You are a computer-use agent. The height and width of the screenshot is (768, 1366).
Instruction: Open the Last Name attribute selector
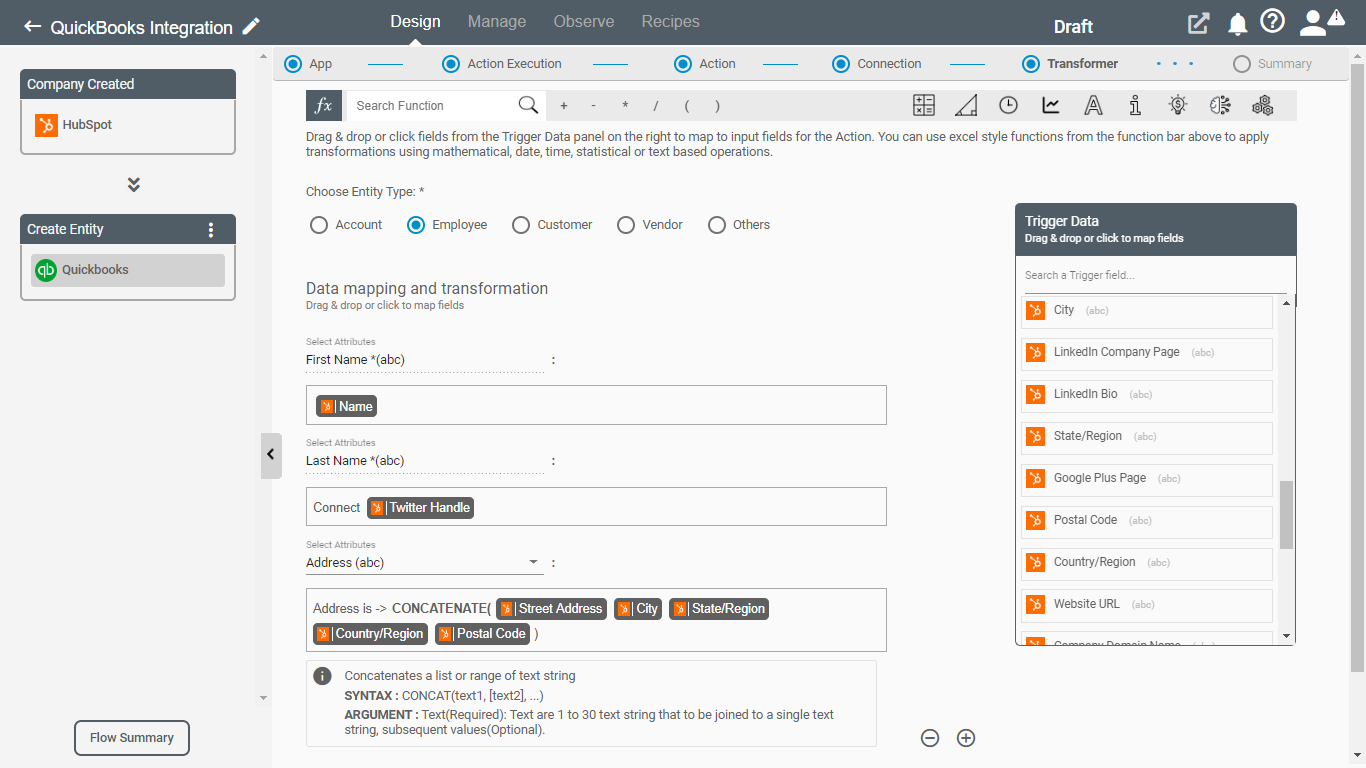pos(425,461)
